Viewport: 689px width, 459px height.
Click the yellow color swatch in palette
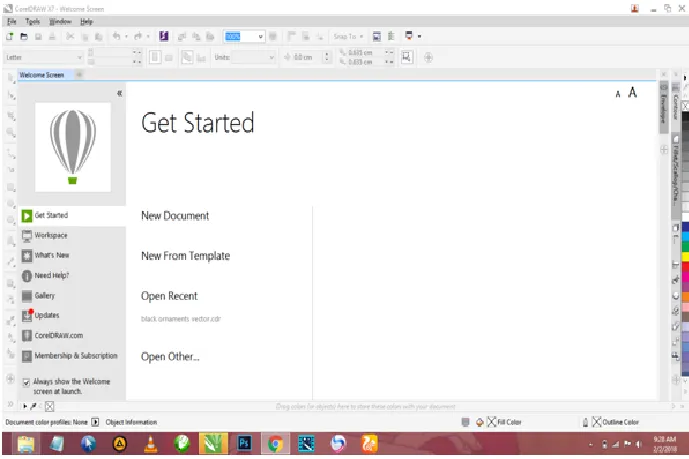[x=685, y=257]
